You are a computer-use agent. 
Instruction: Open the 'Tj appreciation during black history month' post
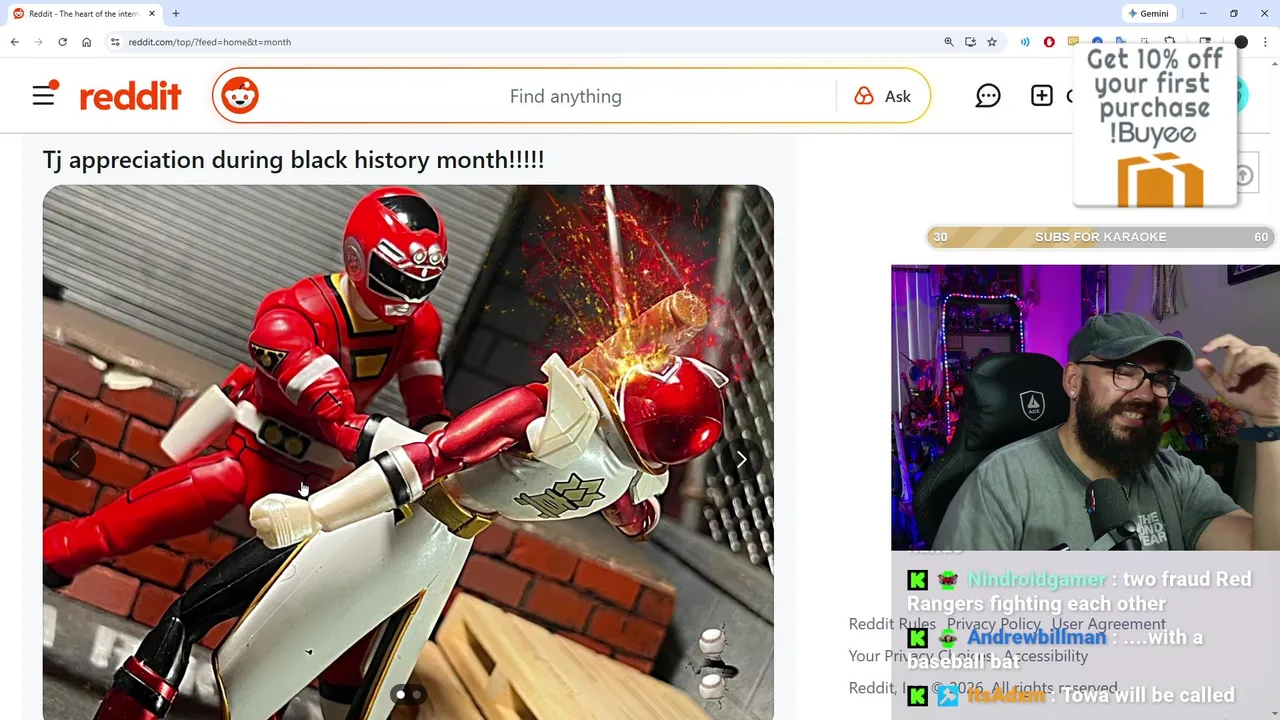point(293,159)
